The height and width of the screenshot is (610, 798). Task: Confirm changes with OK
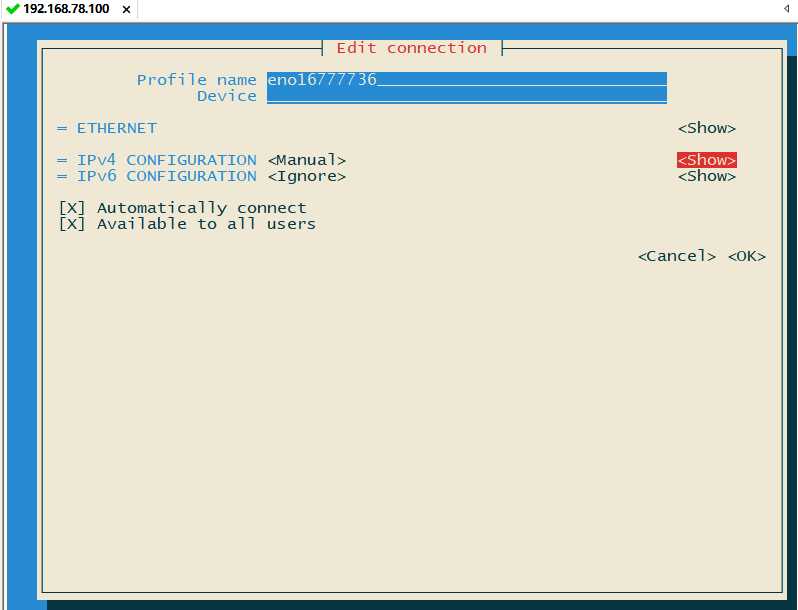point(747,256)
